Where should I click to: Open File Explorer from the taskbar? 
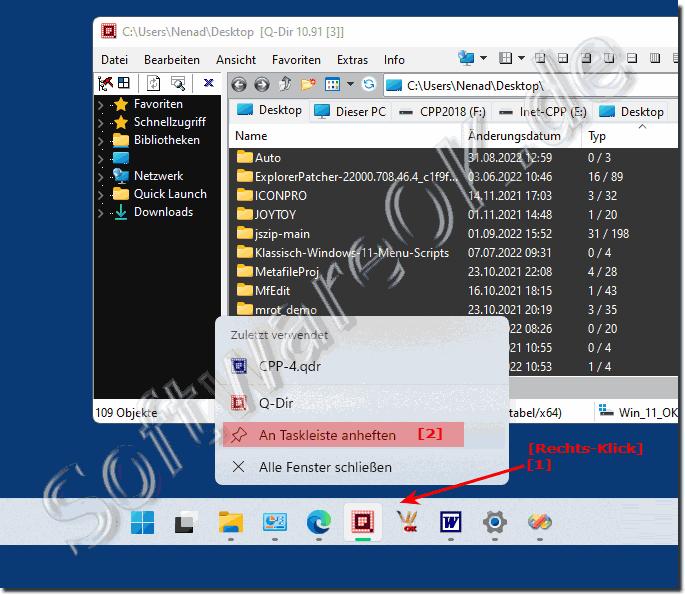tap(231, 522)
